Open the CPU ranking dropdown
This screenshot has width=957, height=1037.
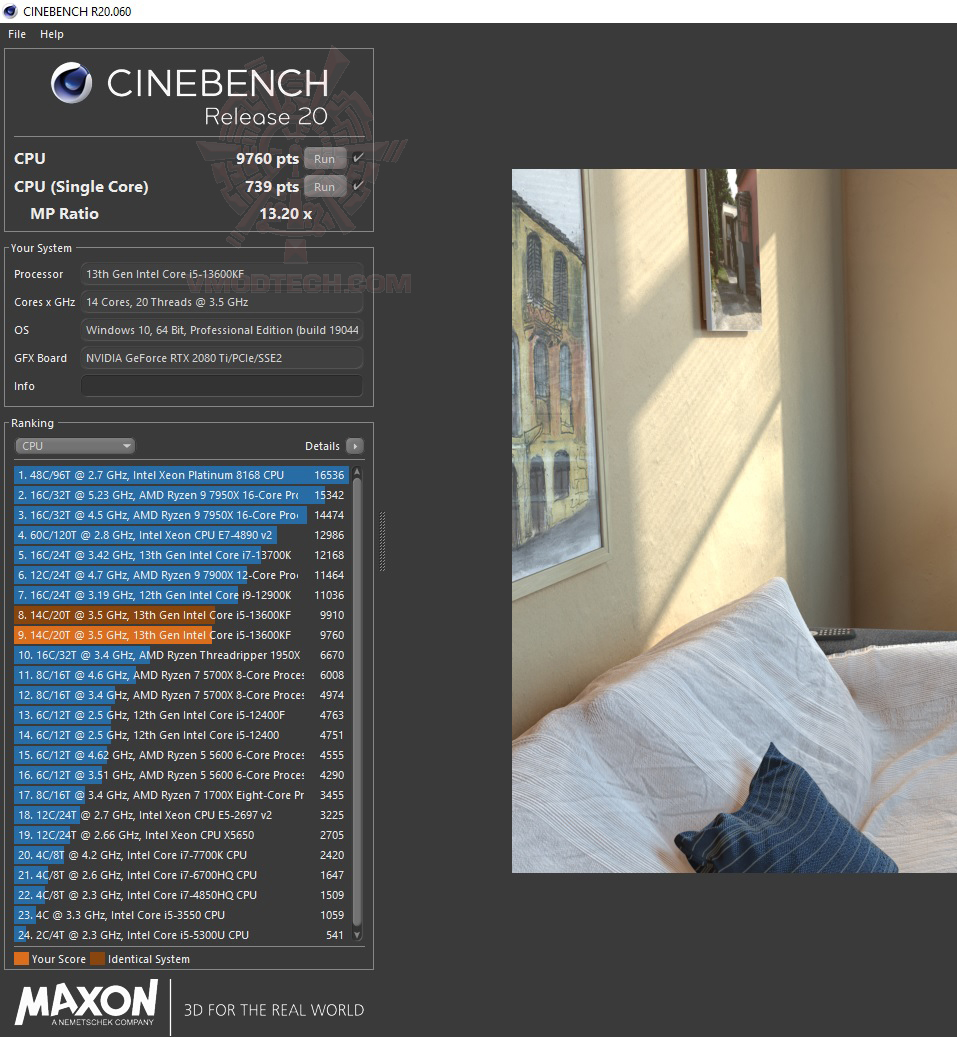[x=75, y=446]
